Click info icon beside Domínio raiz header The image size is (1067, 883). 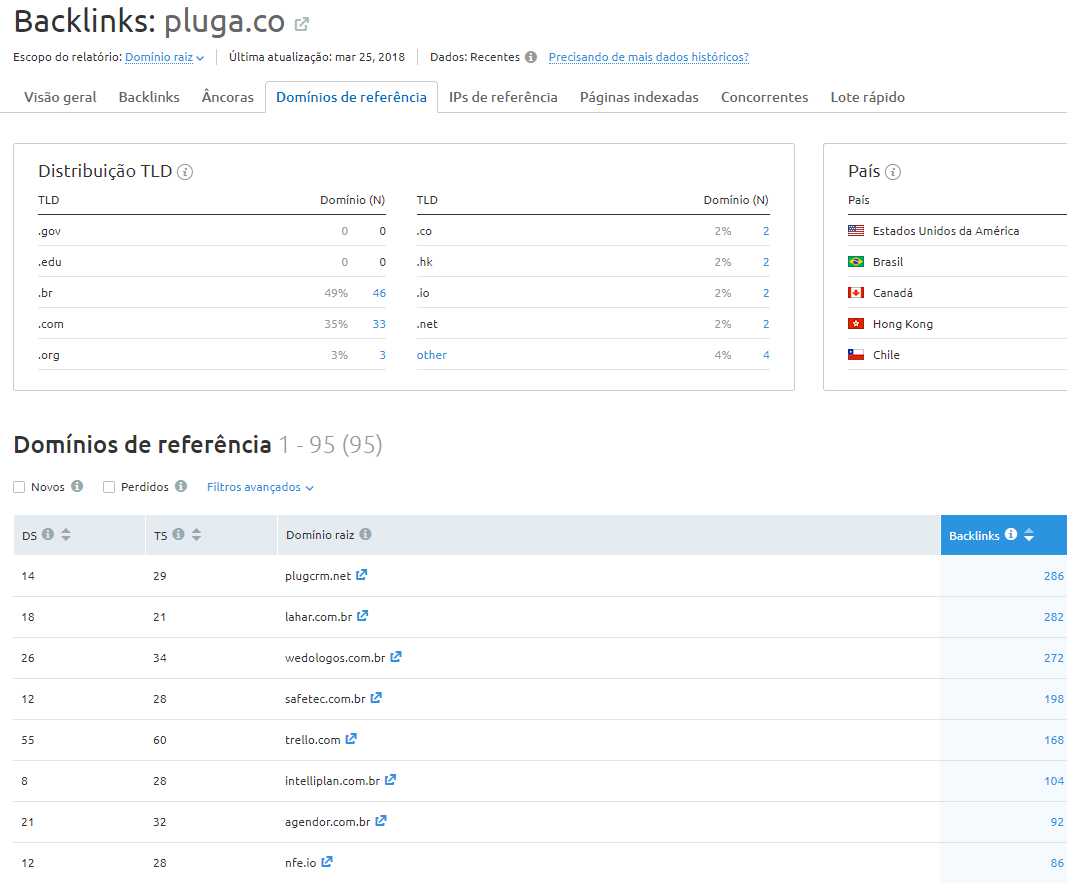(x=365, y=534)
